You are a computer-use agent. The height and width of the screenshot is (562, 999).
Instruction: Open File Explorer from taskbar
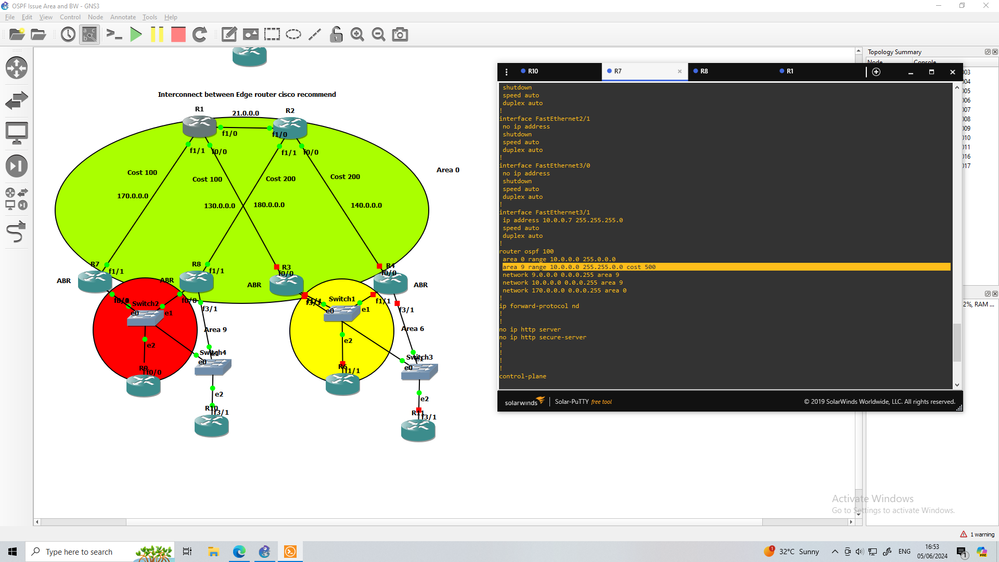pyautogui.click(x=213, y=552)
